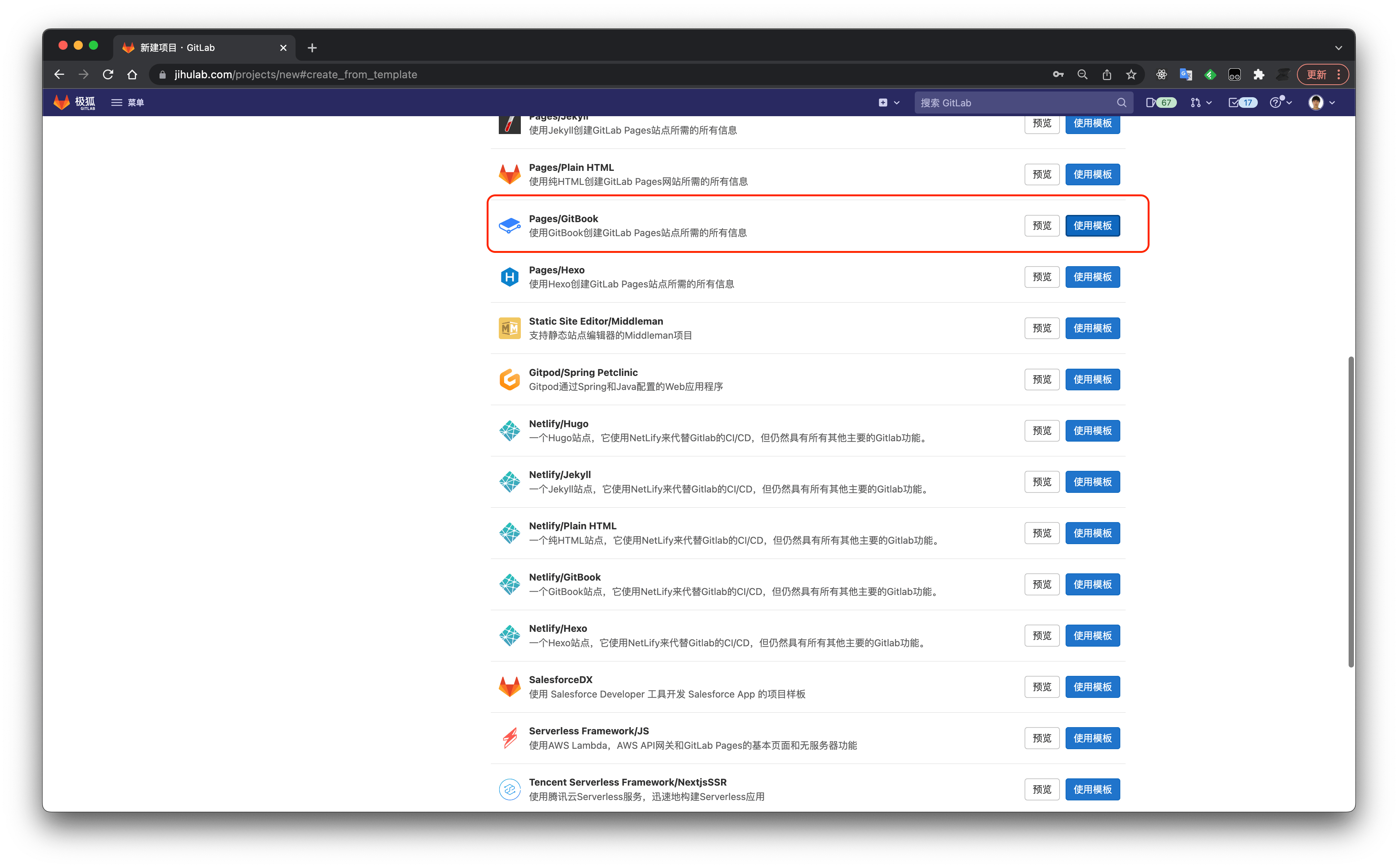Click the 极狐 GitLab logo
The image size is (1398, 868).
(x=74, y=102)
